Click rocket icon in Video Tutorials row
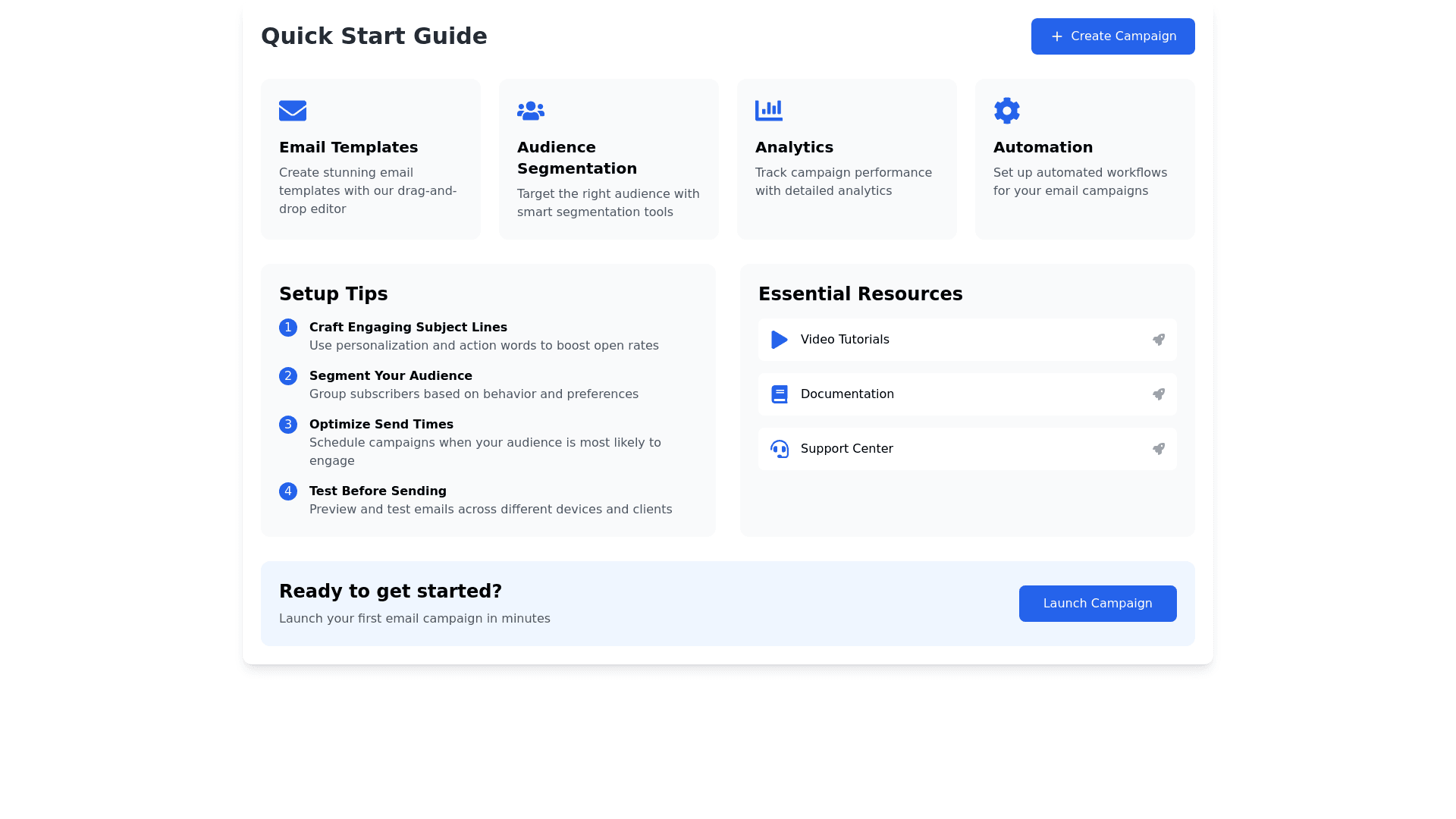 pos(1159,340)
